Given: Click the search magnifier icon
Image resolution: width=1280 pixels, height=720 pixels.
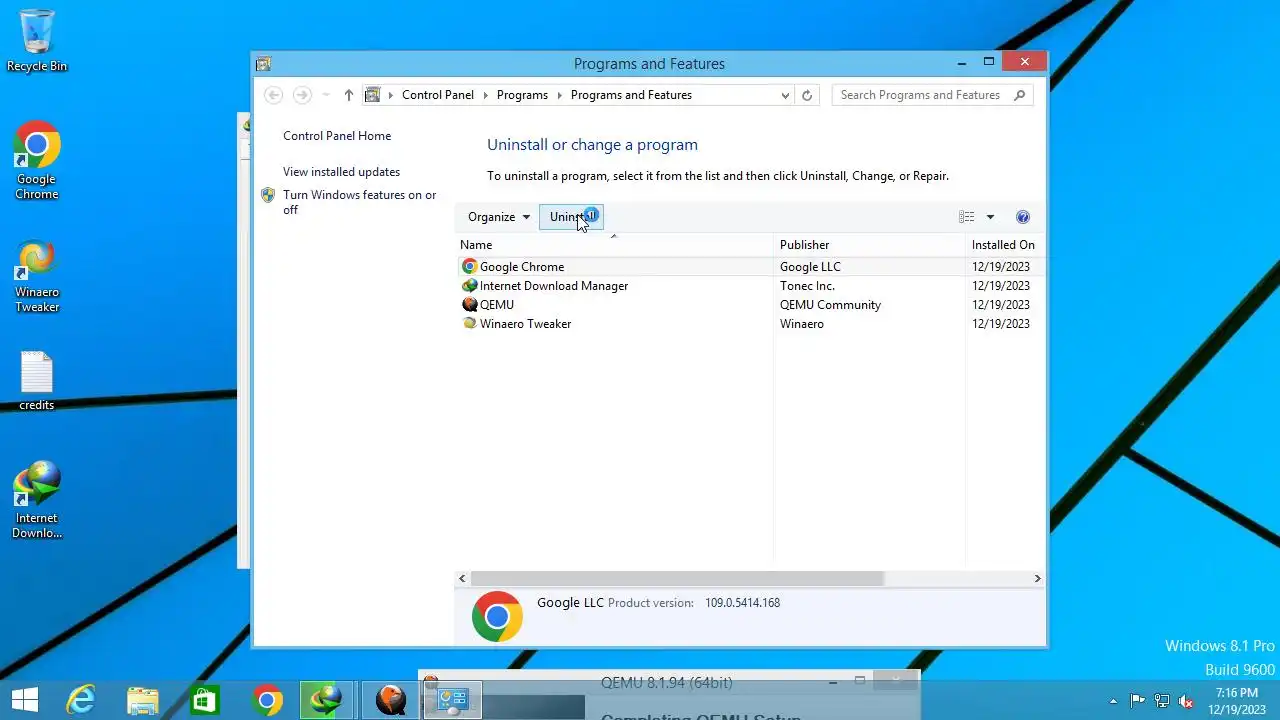Looking at the screenshot, I should click(x=1019, y=95).
